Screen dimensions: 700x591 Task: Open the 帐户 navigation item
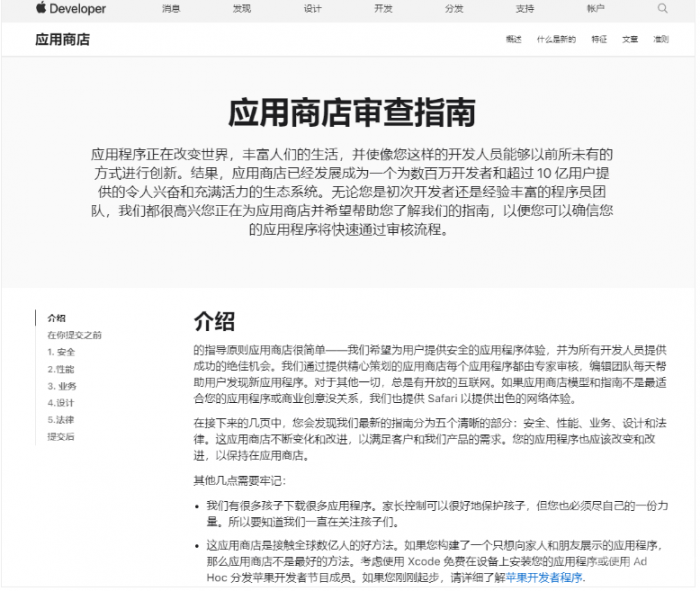coord(596,8)
